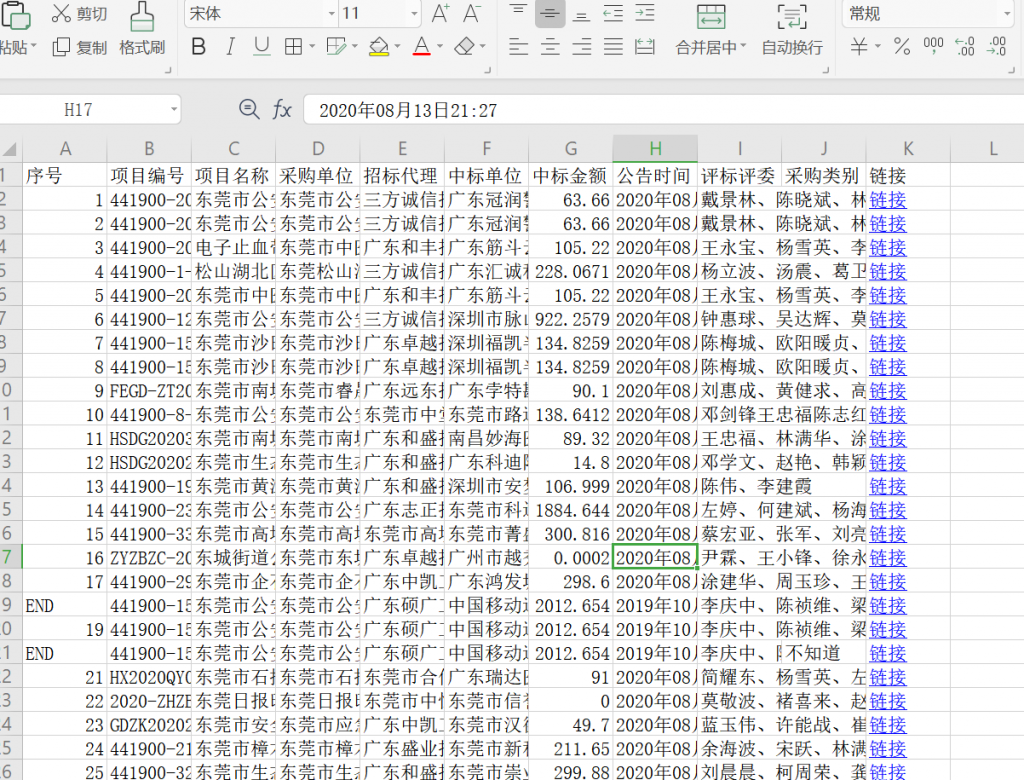Click the Format Painter (格式刷) brush icon
1024x780 pixels.
(x=142, y=15)
